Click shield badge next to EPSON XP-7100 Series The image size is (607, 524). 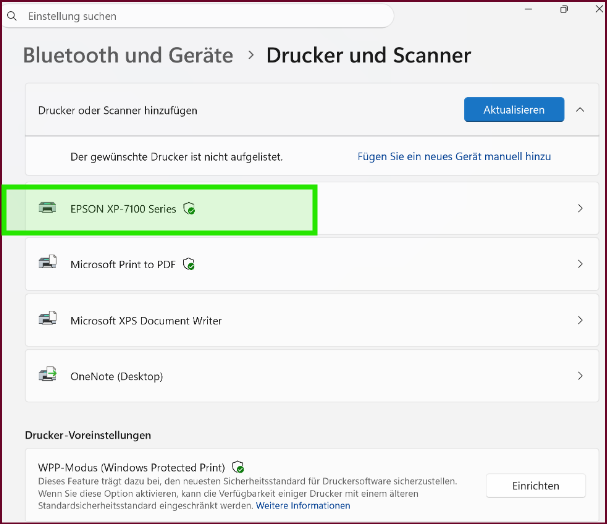pos(189,209)
